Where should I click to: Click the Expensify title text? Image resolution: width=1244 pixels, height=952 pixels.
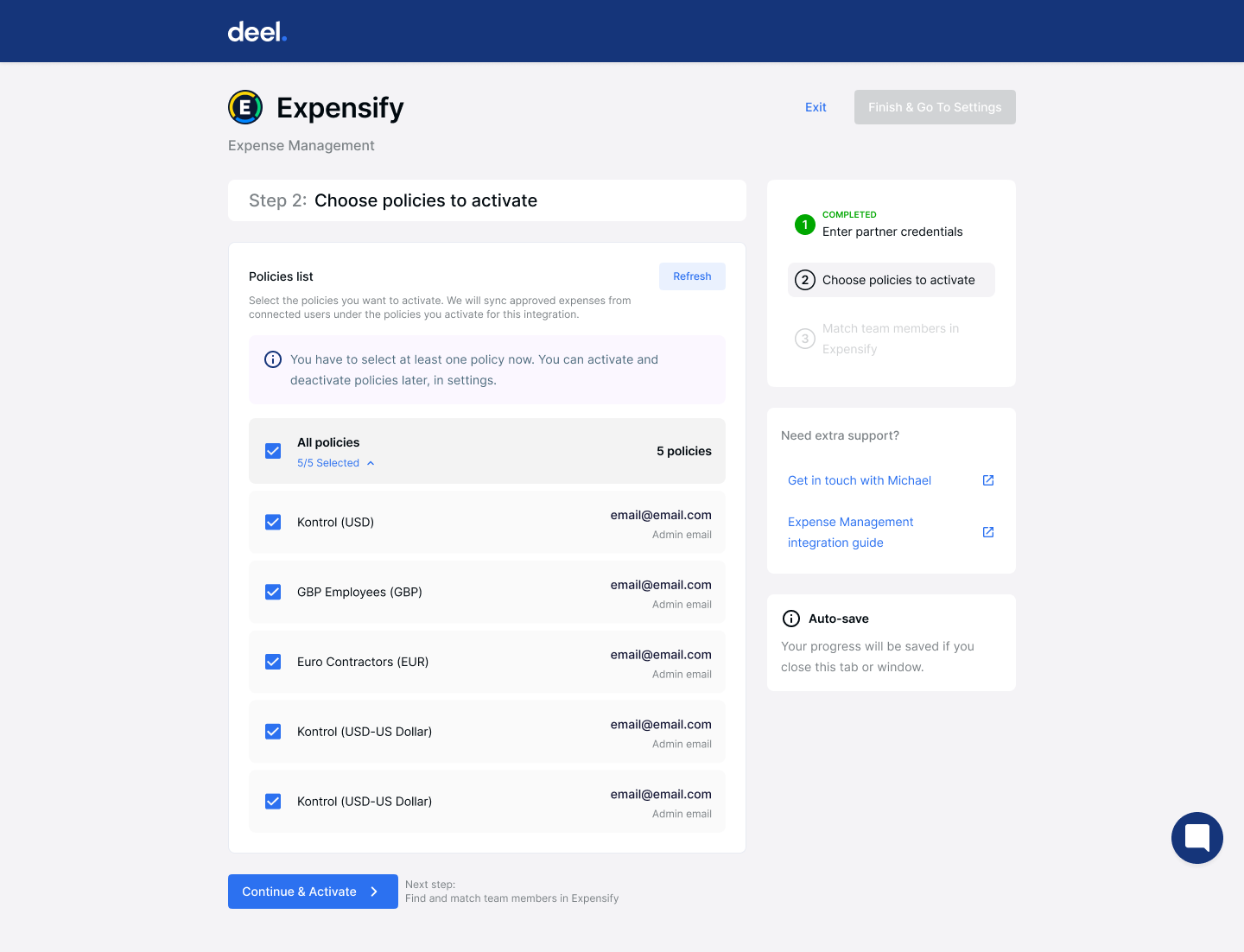coord(340,108)
